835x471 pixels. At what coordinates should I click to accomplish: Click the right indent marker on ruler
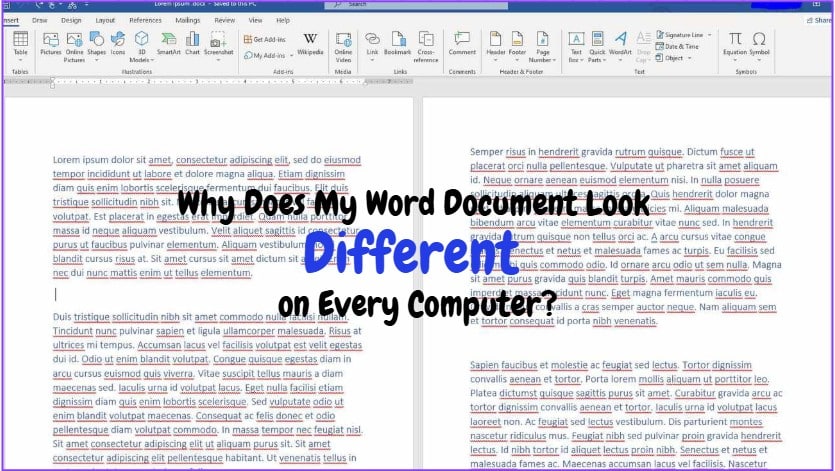[x=366, y=83]
